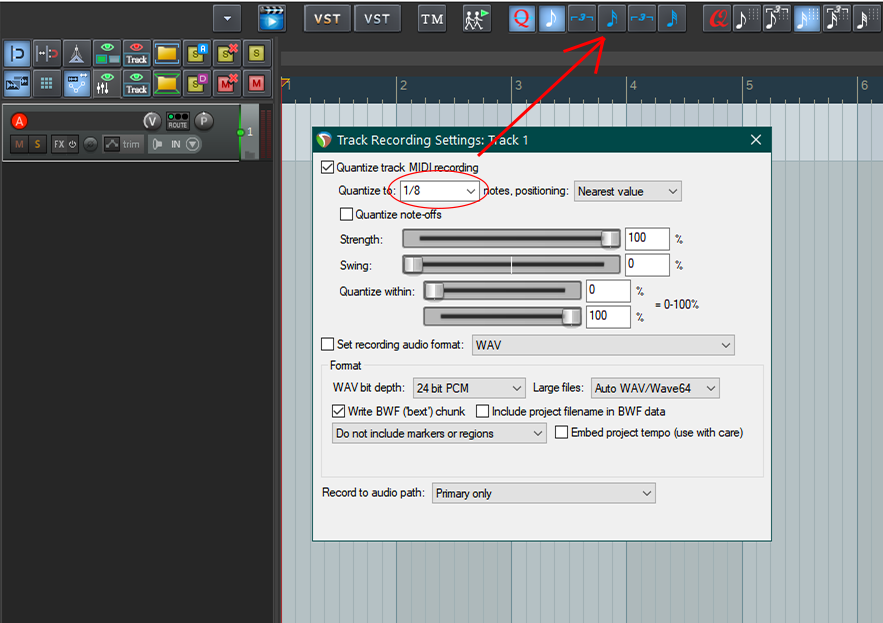Click the metronome icon in the left toolbar

pos(76,54)
